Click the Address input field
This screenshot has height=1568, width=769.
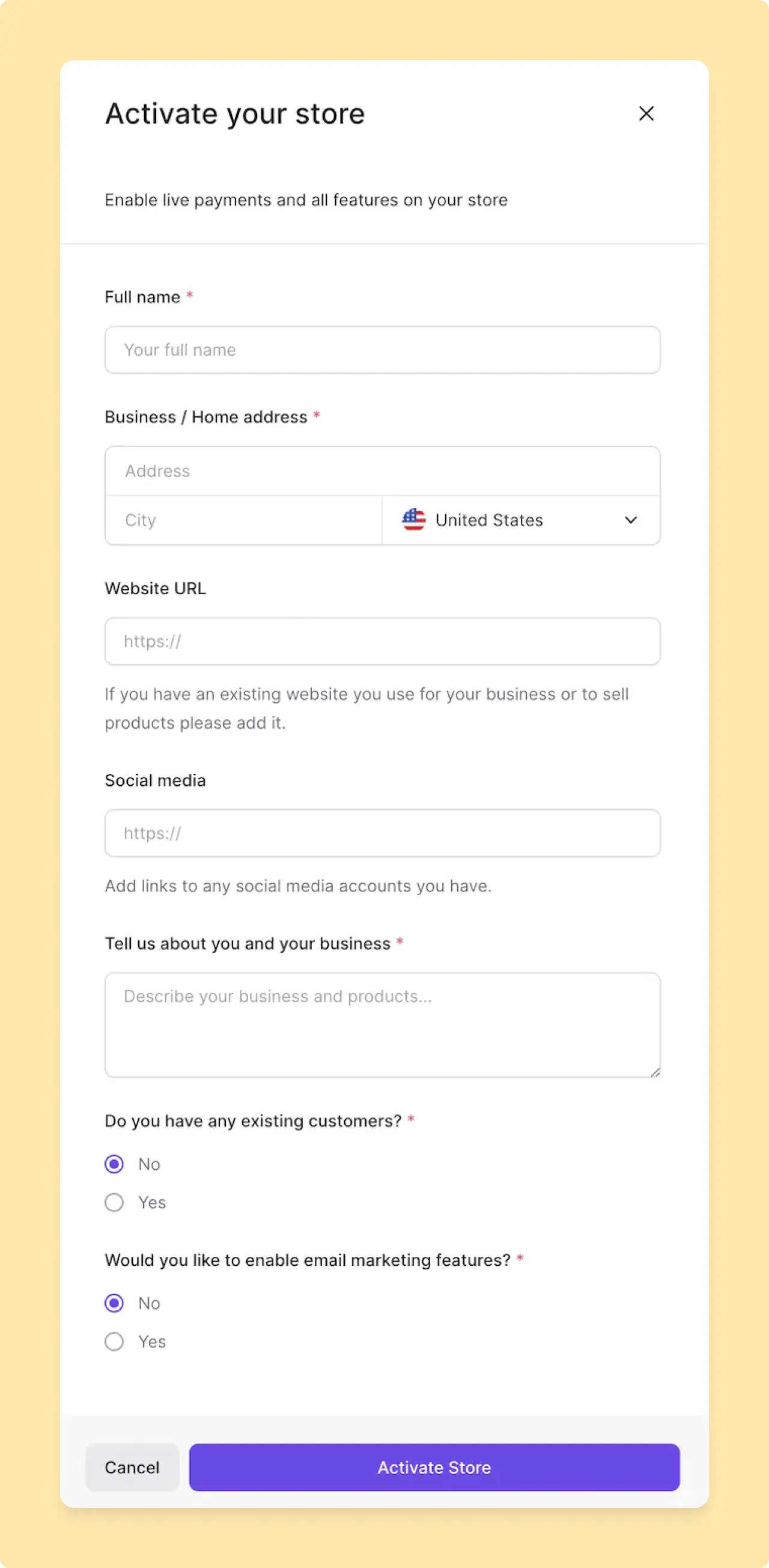click(x=382, y=470)
